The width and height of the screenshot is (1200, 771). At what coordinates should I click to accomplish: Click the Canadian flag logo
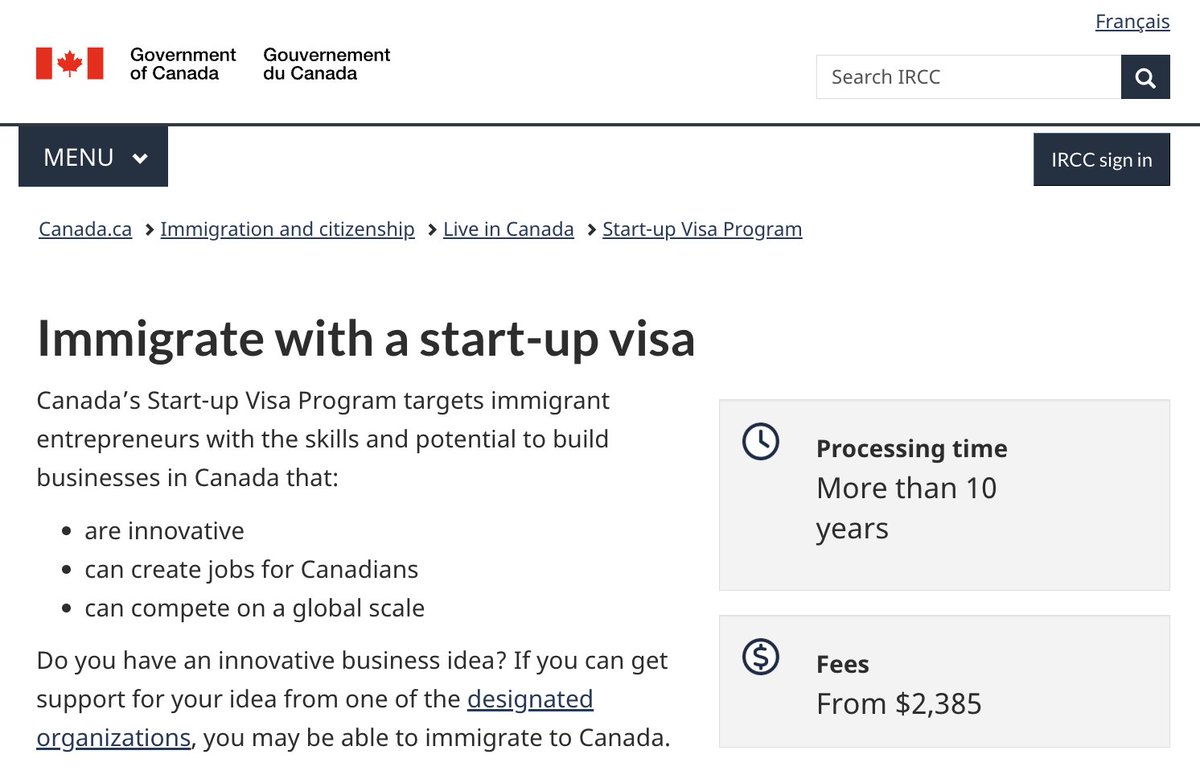coord(70,63)
